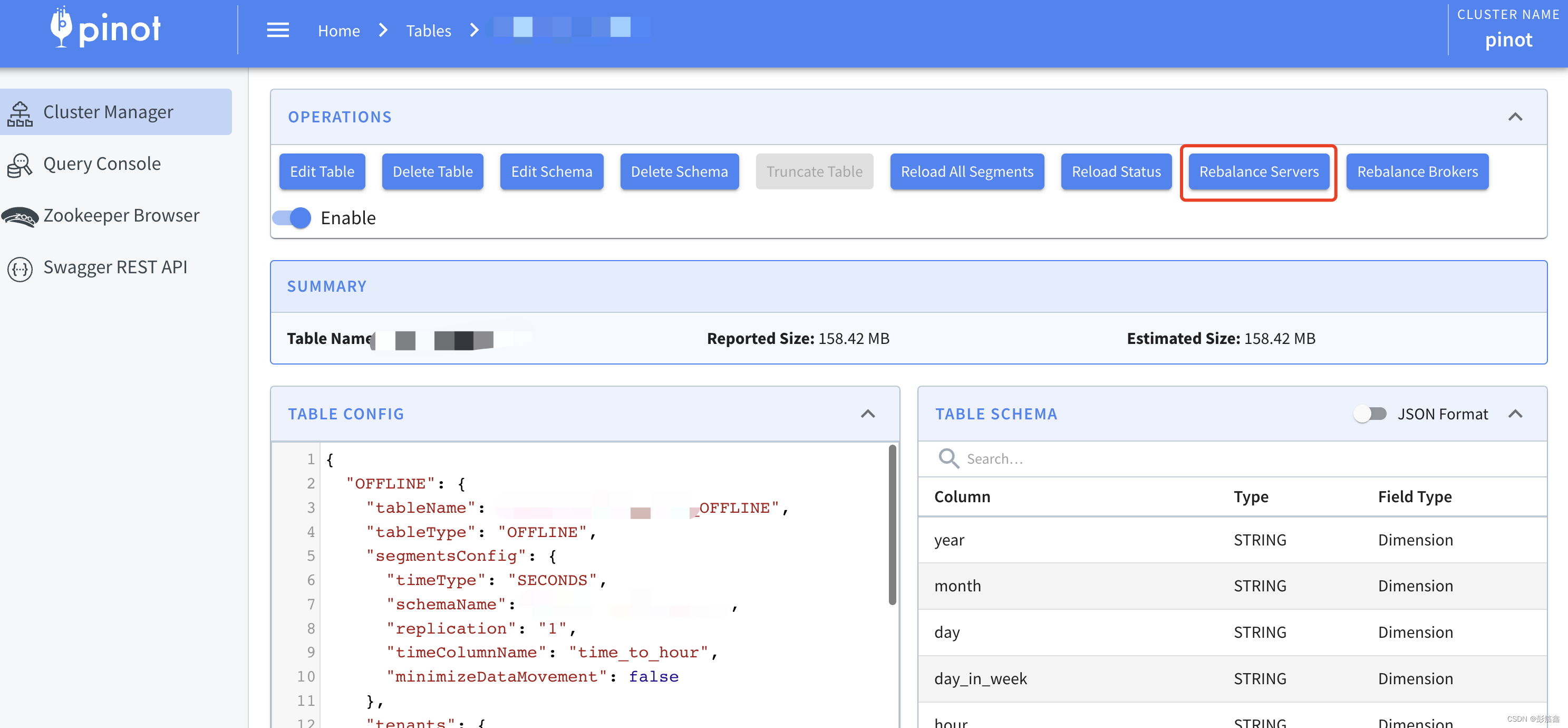This screenshot has height=728, width=1568.
Task: Open the Swagger REST API icon
Action: [x=20, y=268]
